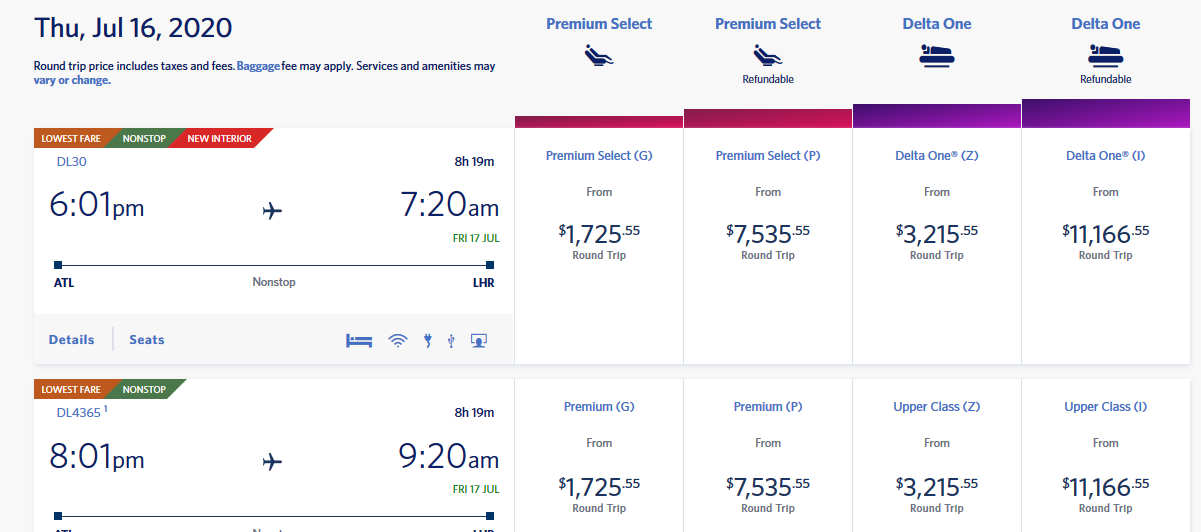Click the 7:20am arrival time
The image size is (1201, 532).
click(449, 206)
